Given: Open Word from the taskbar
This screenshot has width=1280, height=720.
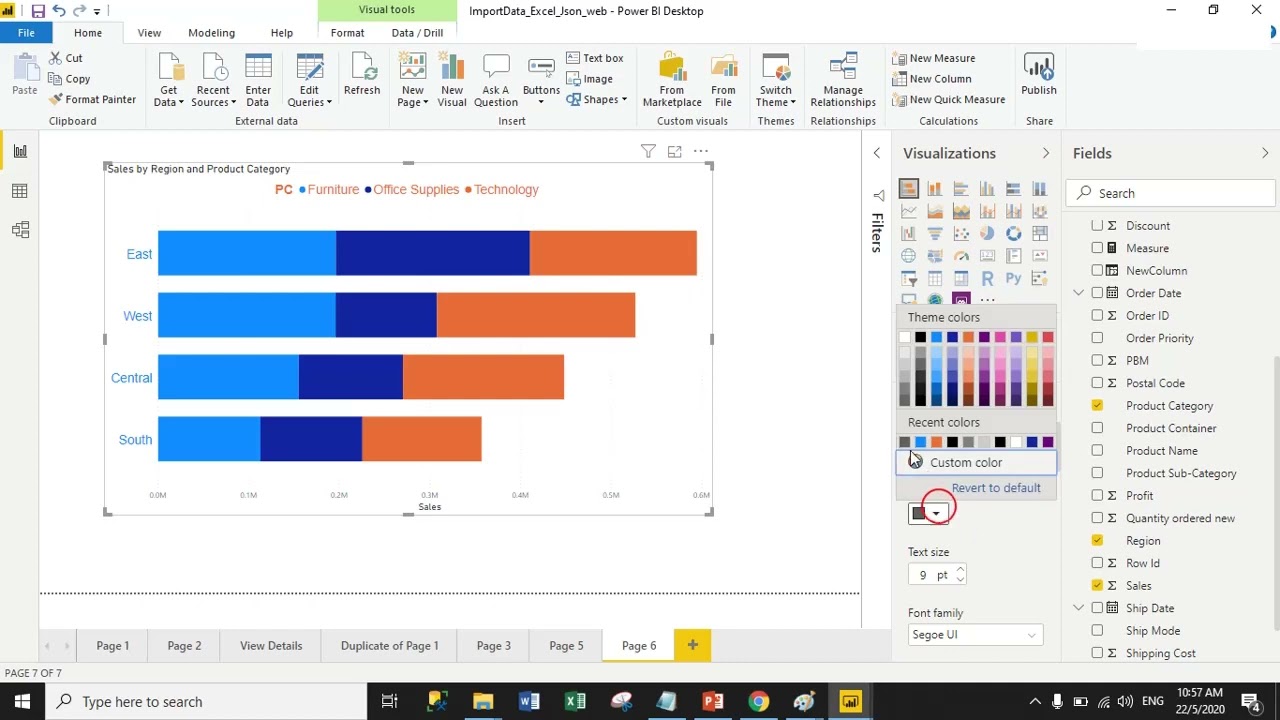Looking at the screenshot, I should point(529,701).
